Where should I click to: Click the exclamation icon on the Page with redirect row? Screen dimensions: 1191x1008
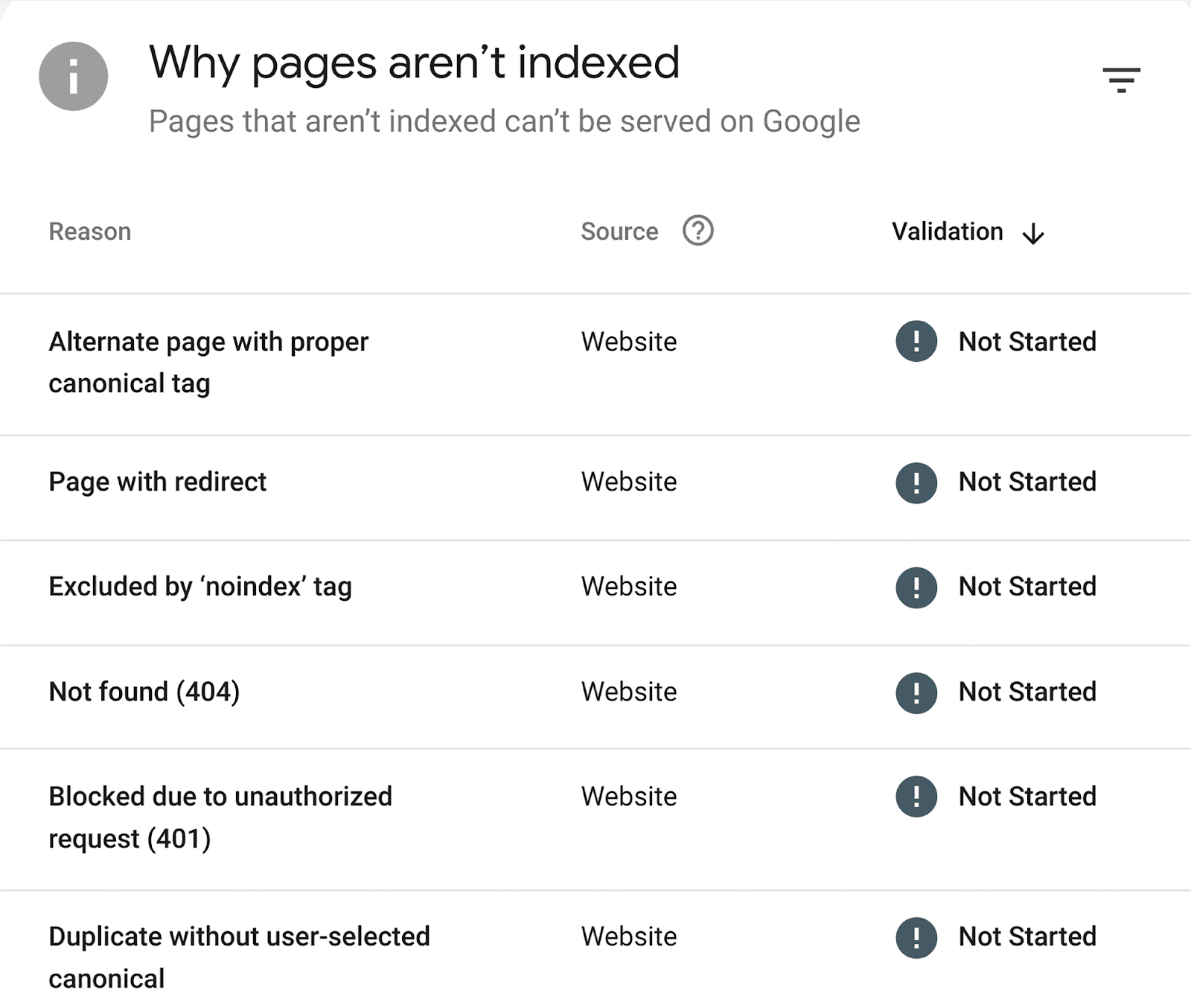[916, 482]
